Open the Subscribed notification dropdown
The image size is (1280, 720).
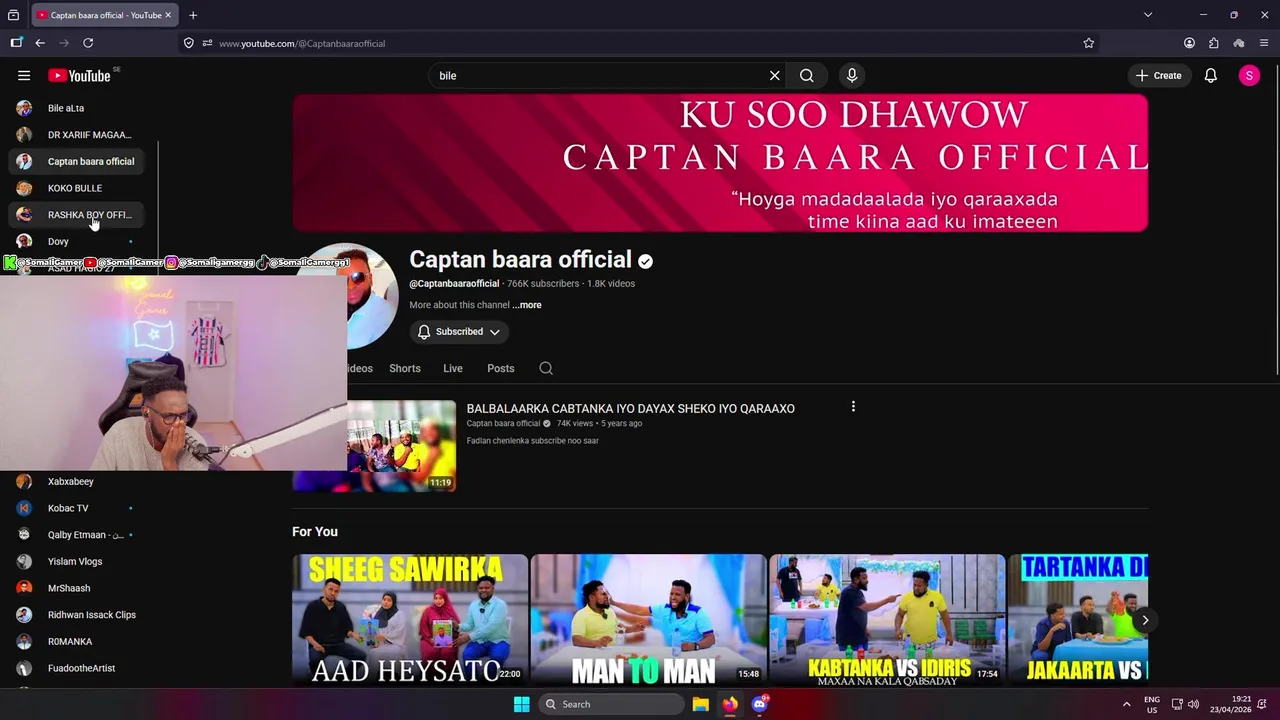(x=459, y=332)
